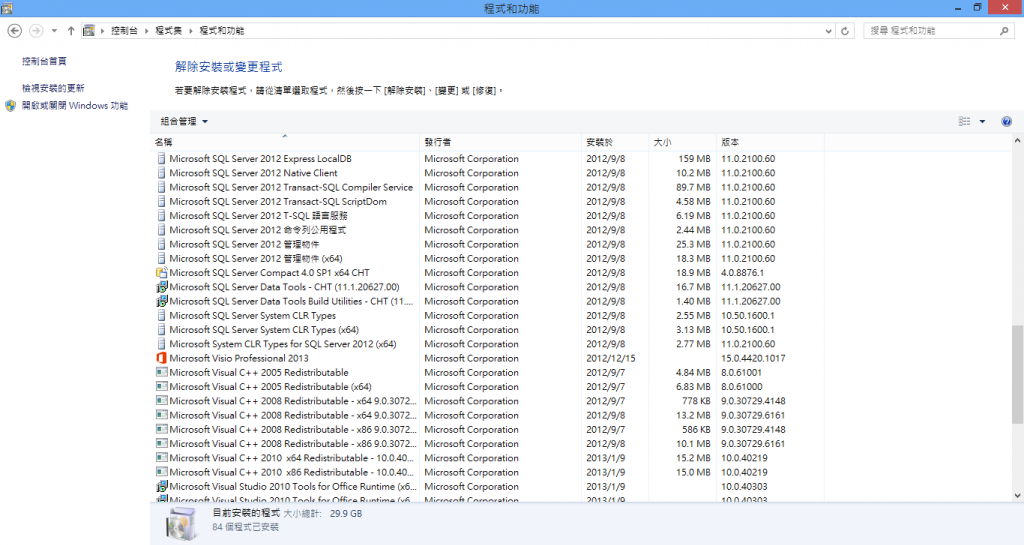The height and width of the screenshot is (545, 1024).
Task: Open 檢視安裝的更新 link
Action: pos(53,88)
